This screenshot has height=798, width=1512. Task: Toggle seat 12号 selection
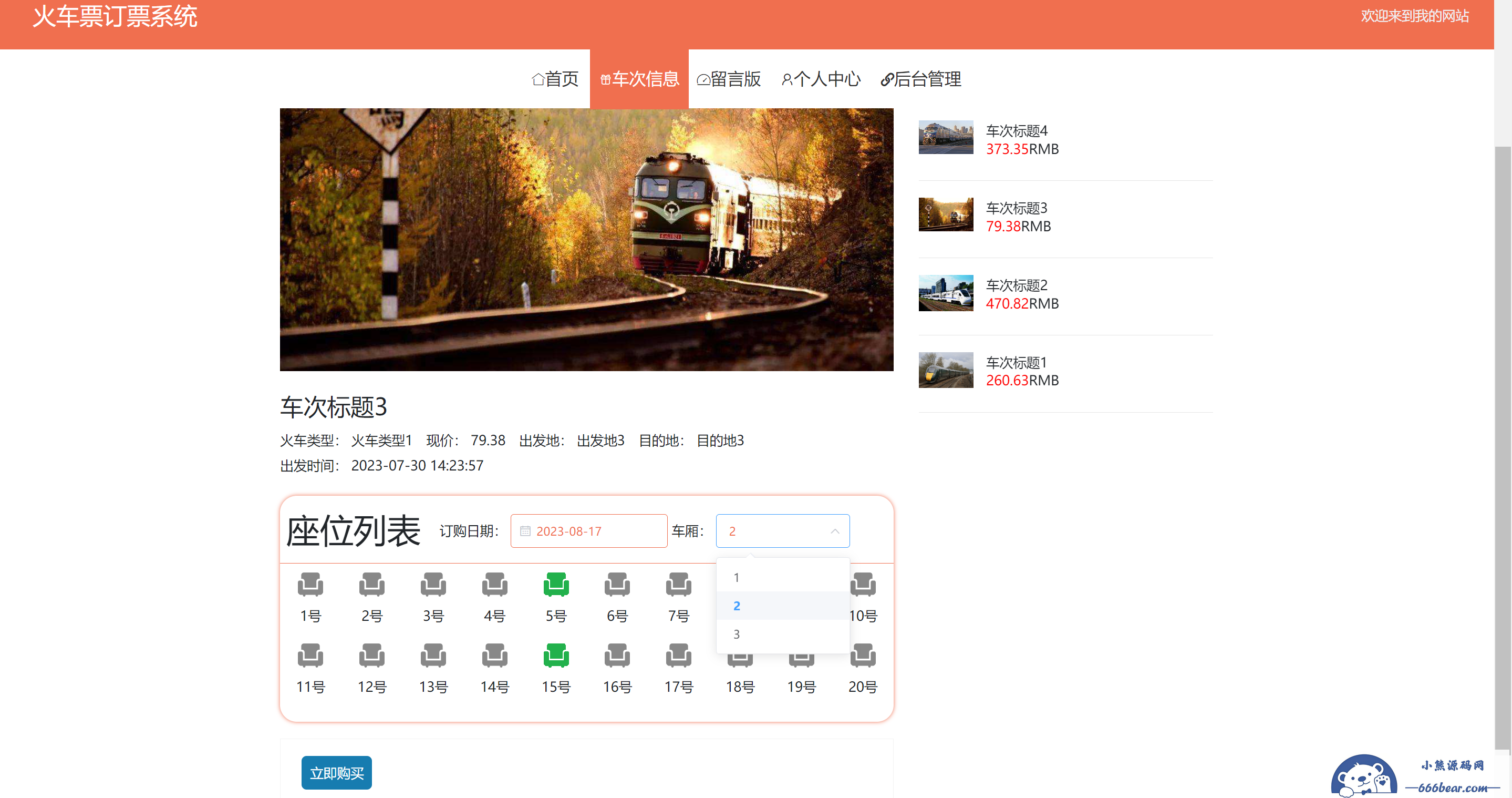click(371, 656)
